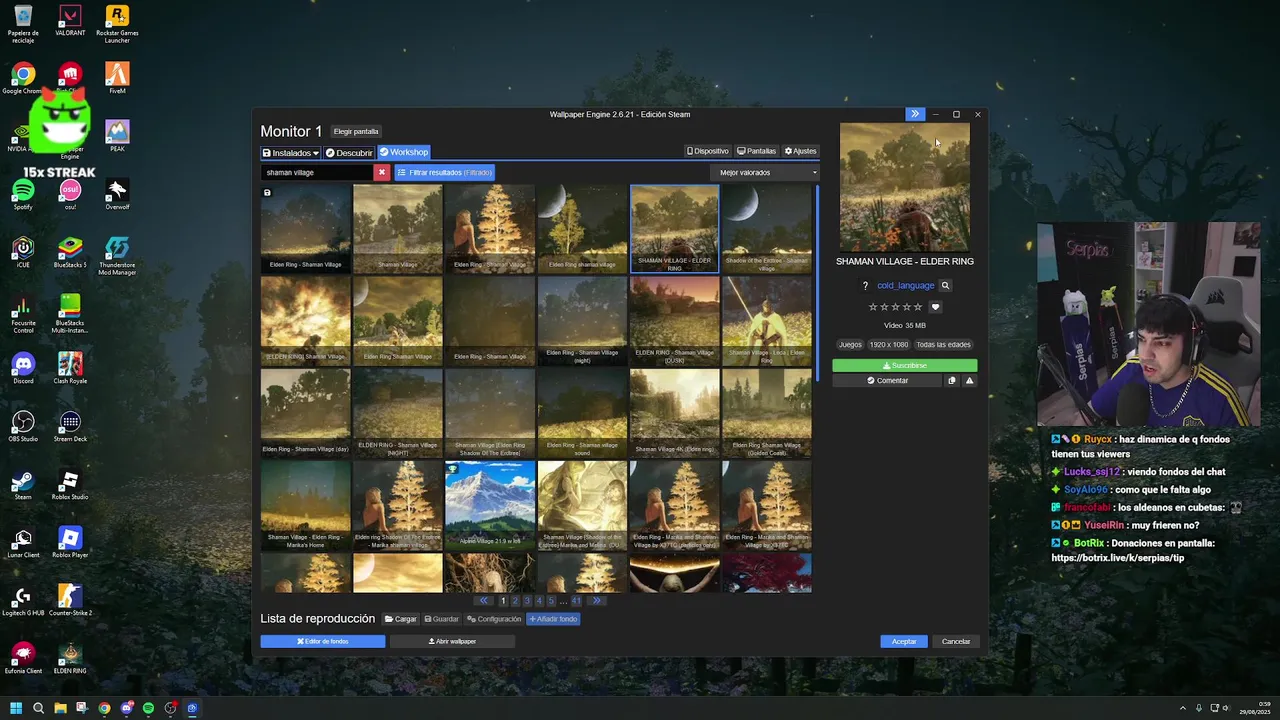This screenshot has width=1280, height=720.
Task: Switch to the Descubrir tab
Action: [x=349, y=153]
